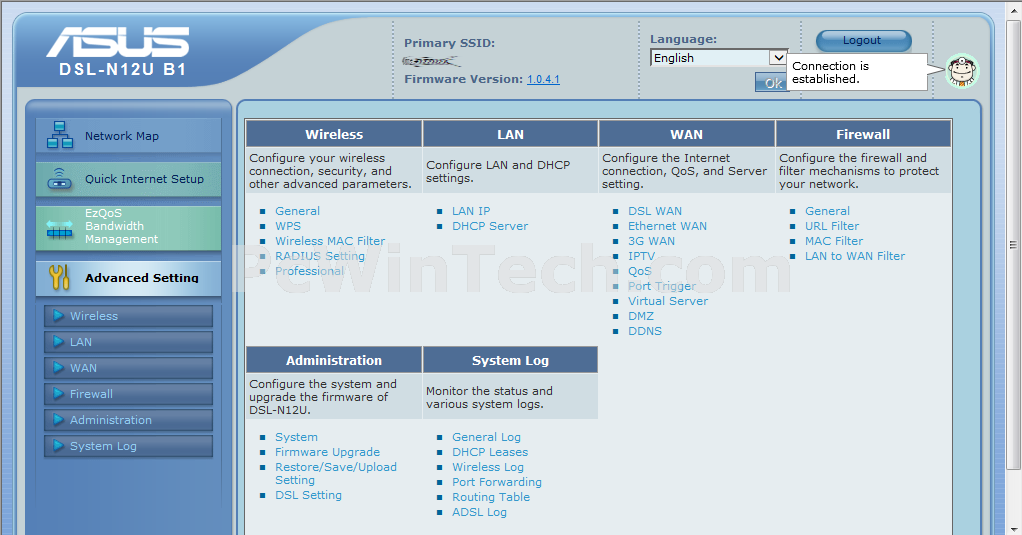Screen dimensions: 1022x535
Task: Open the DSL WAN link
Action: click(655, 210)
